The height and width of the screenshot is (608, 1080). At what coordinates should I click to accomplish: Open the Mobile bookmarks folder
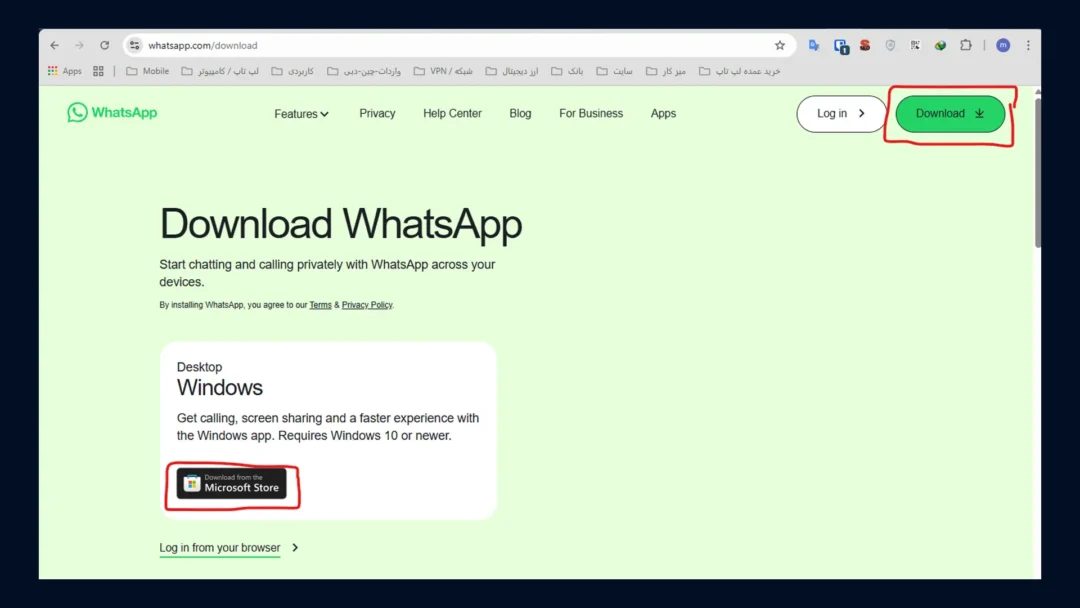pyautogui.click(x=148, y=71)
